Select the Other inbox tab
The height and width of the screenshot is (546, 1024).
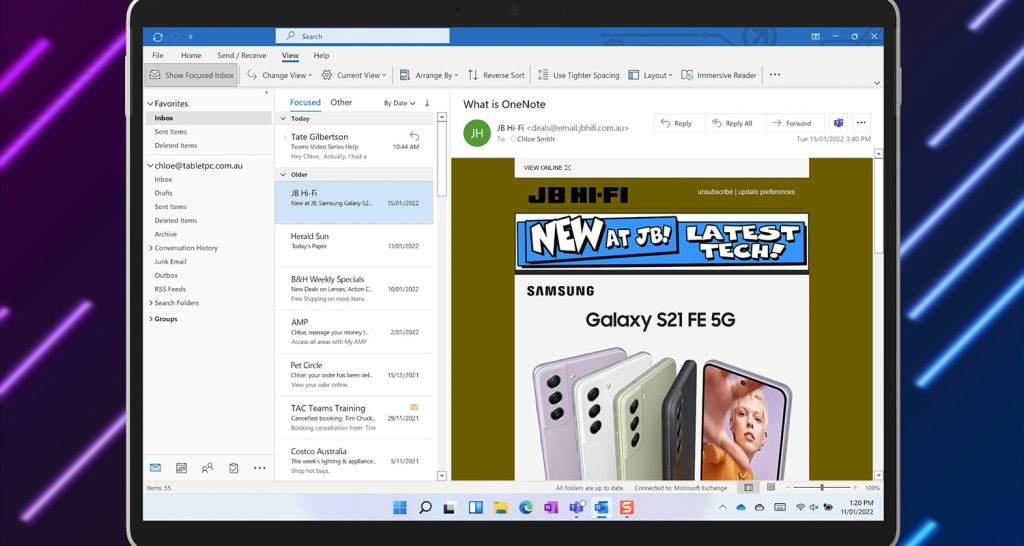341,103
